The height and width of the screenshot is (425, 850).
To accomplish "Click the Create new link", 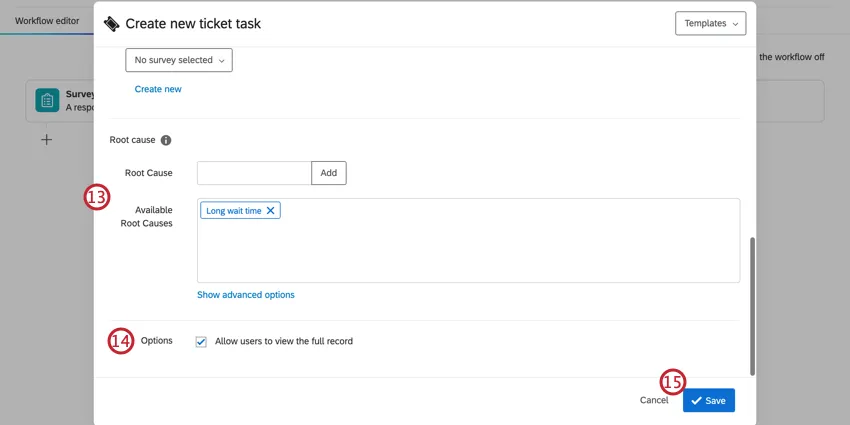I will tap(158, 89).
